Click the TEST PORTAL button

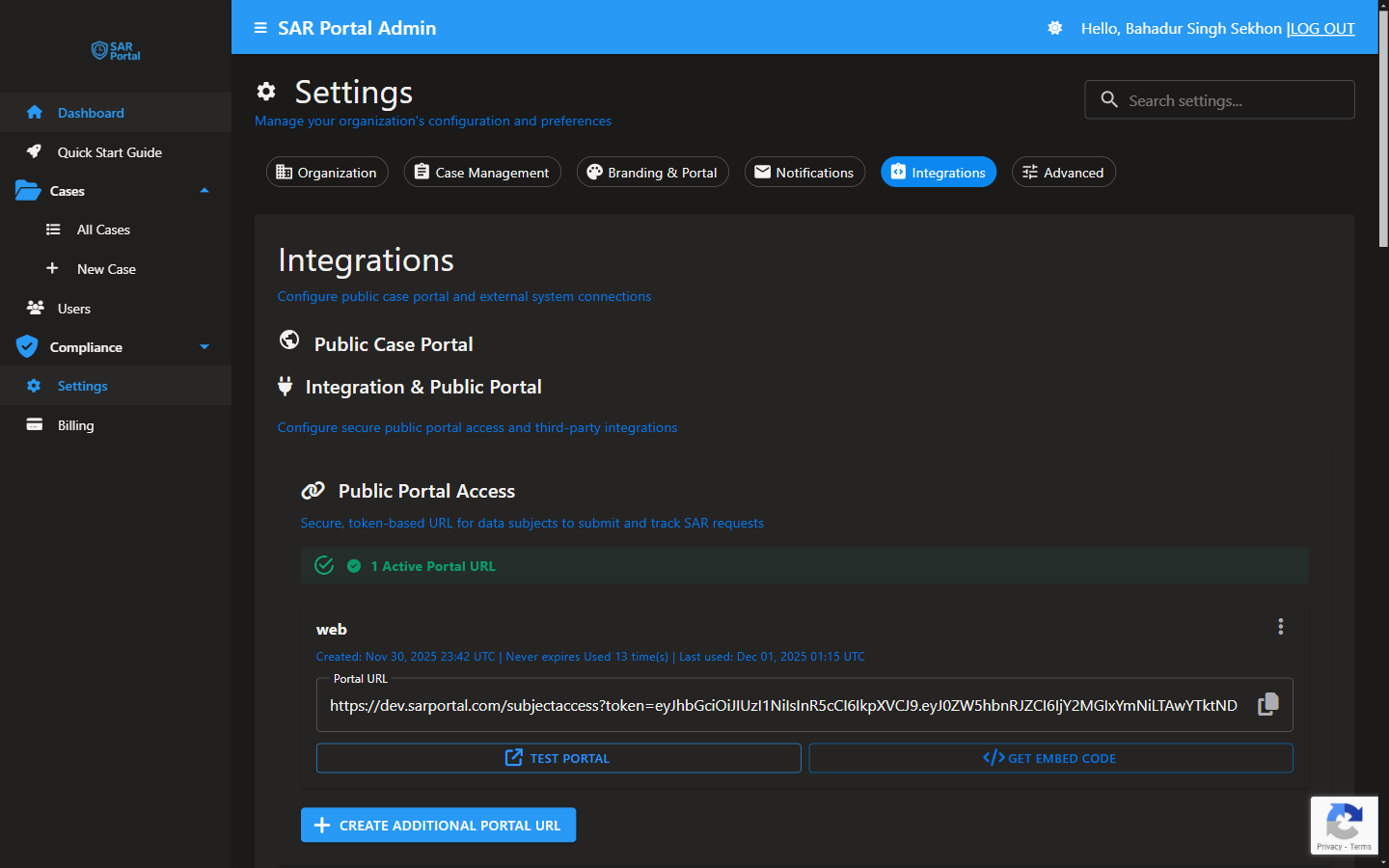pos(558,758)
